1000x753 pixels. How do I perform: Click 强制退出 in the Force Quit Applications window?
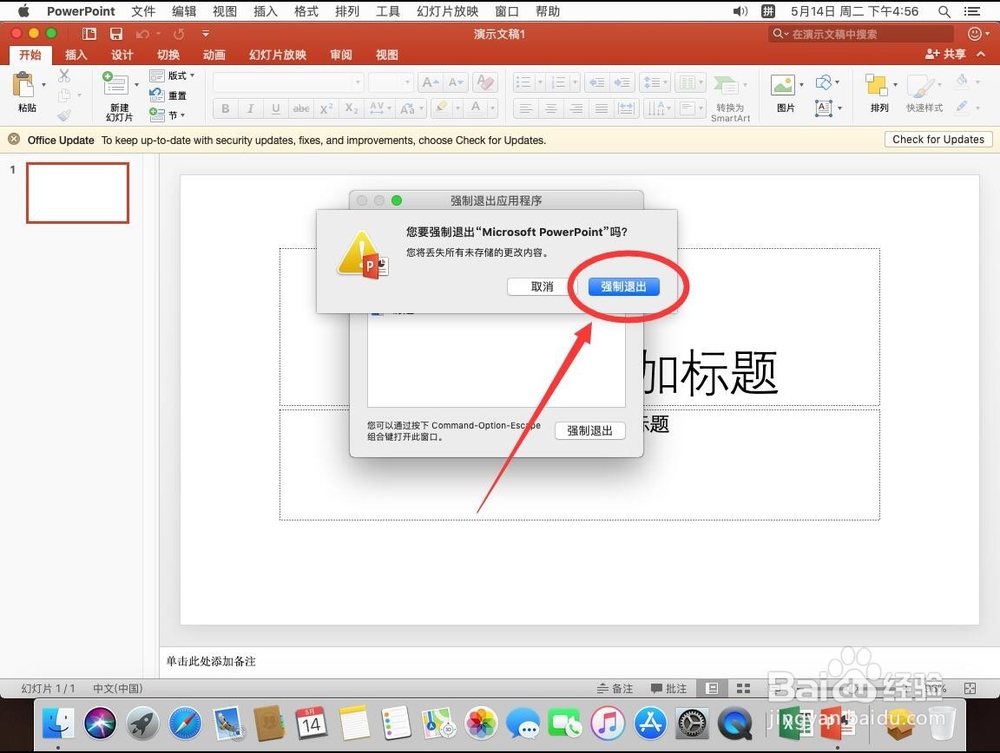coord(590,431)
